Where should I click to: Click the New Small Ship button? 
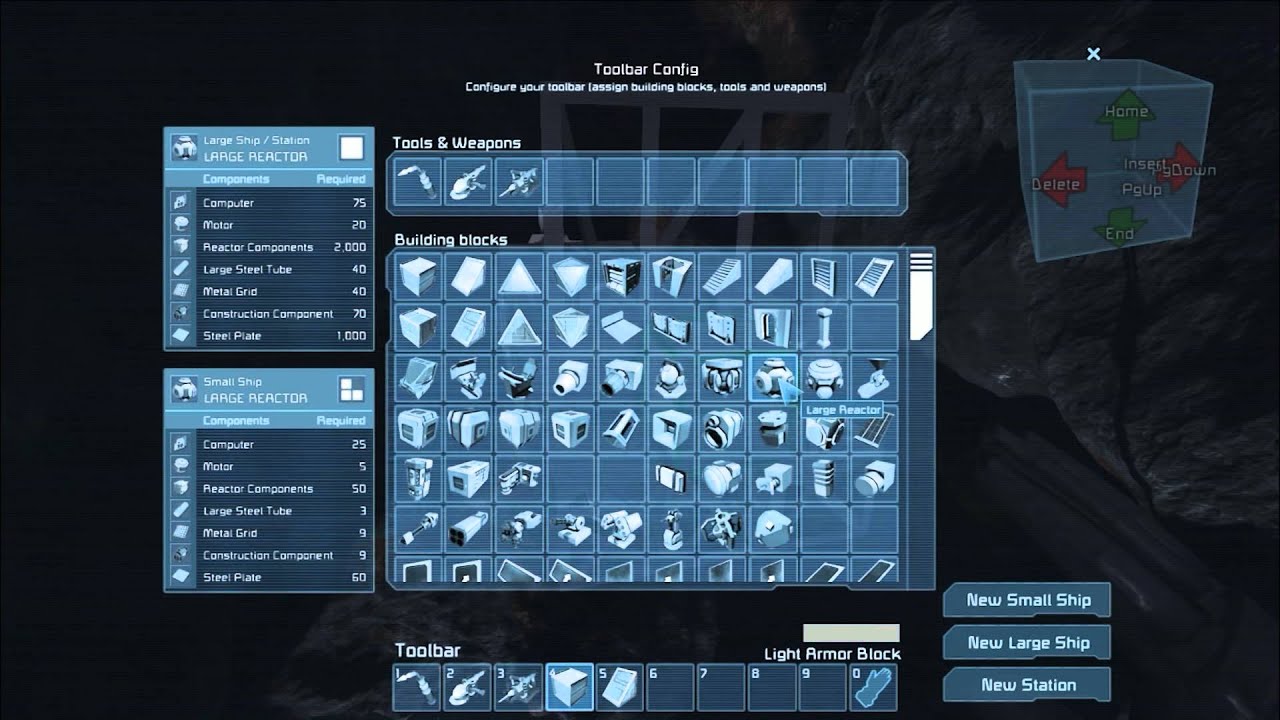1027,600
